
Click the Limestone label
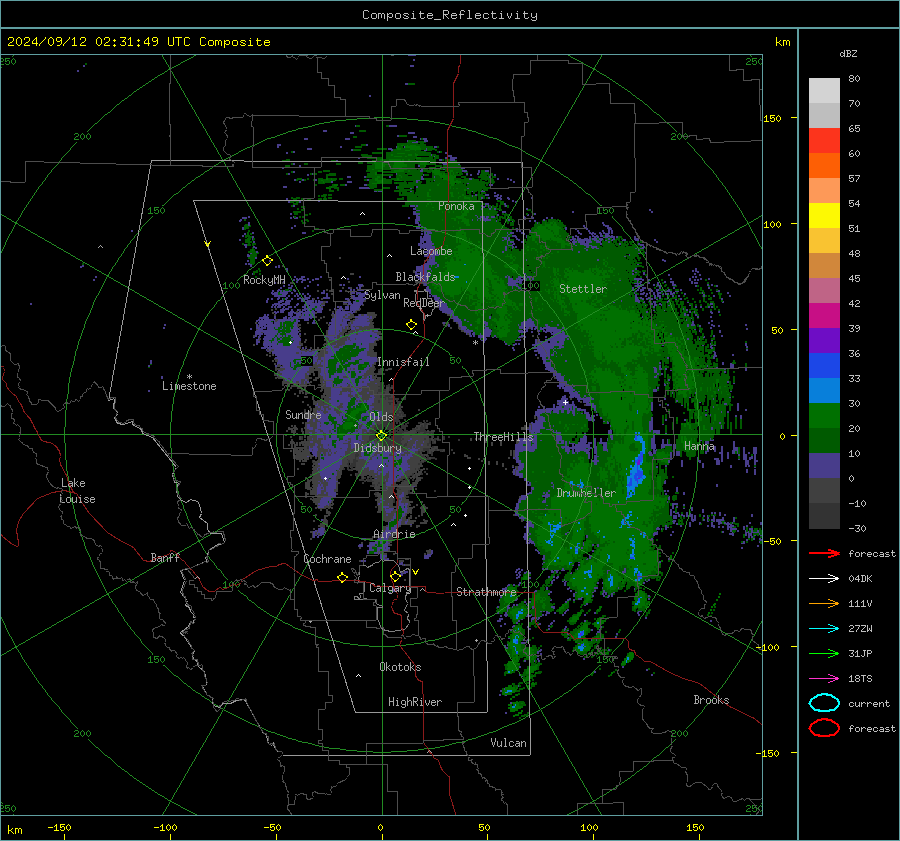(x=189, y=386)
